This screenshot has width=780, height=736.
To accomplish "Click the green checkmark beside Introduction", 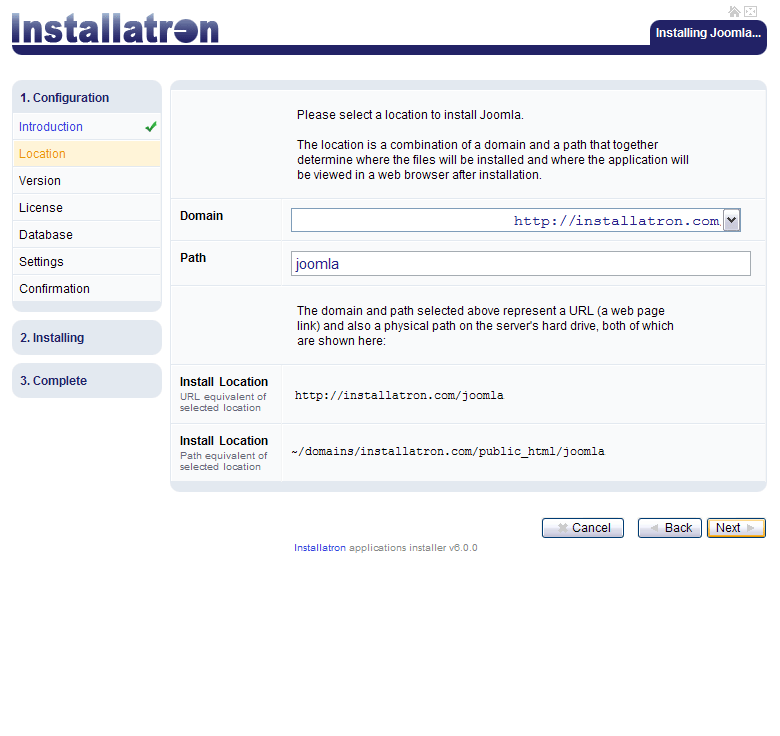I will (151, 127).
